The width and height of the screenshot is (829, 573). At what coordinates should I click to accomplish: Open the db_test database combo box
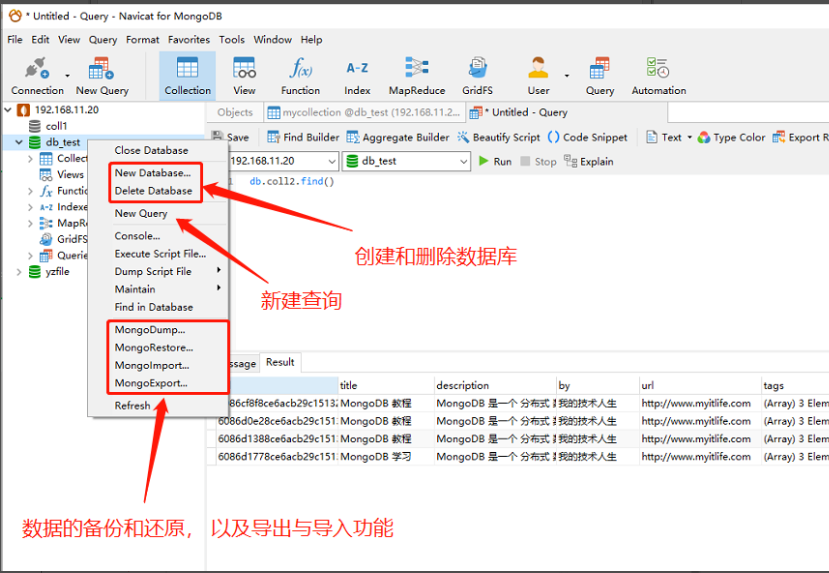click(406, 161)
